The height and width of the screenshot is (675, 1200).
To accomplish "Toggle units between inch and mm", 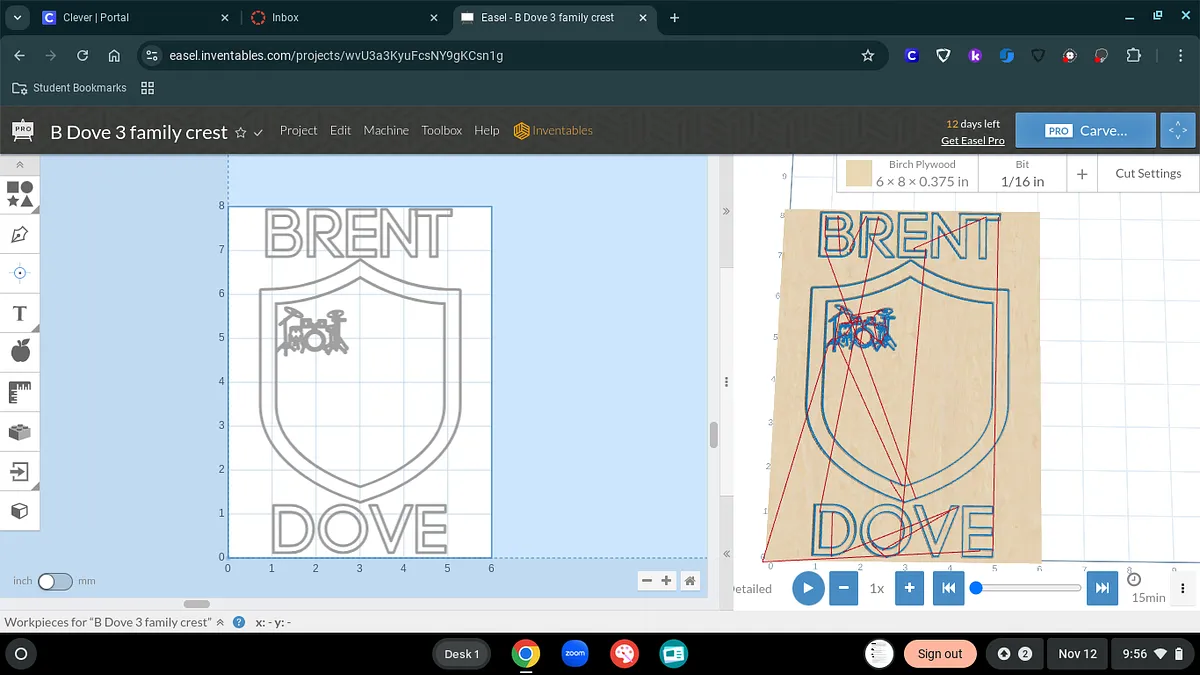I will pos(55,582).
